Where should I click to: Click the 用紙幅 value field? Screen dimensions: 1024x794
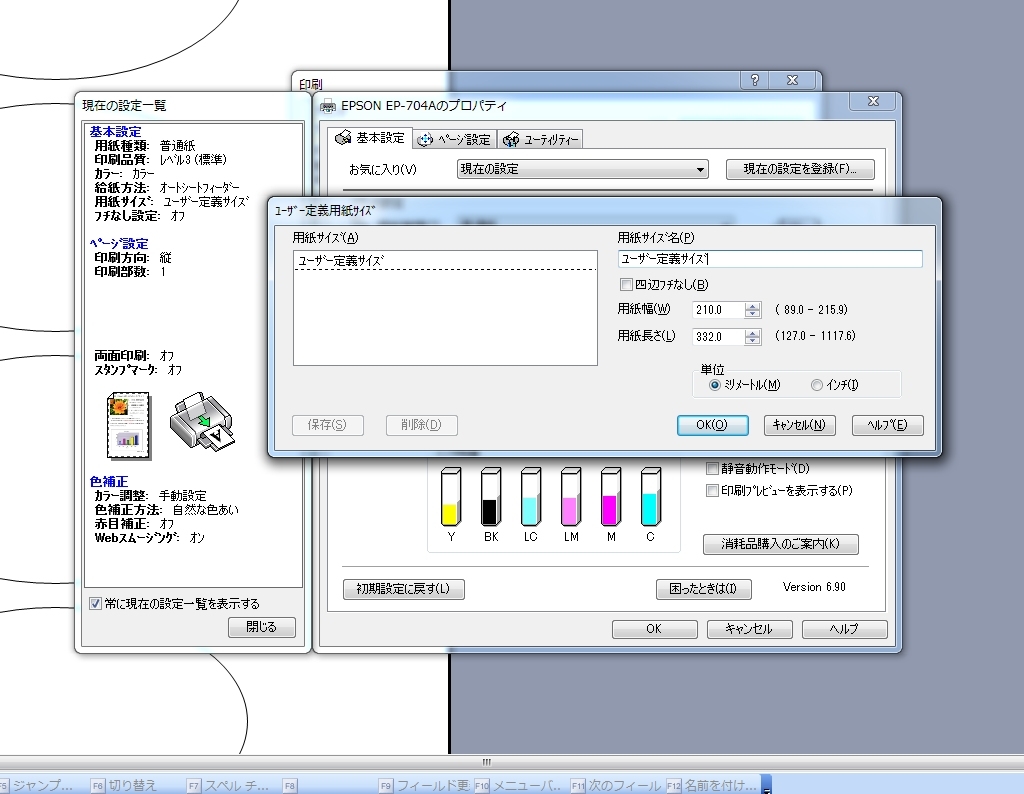tap(719, 310)
